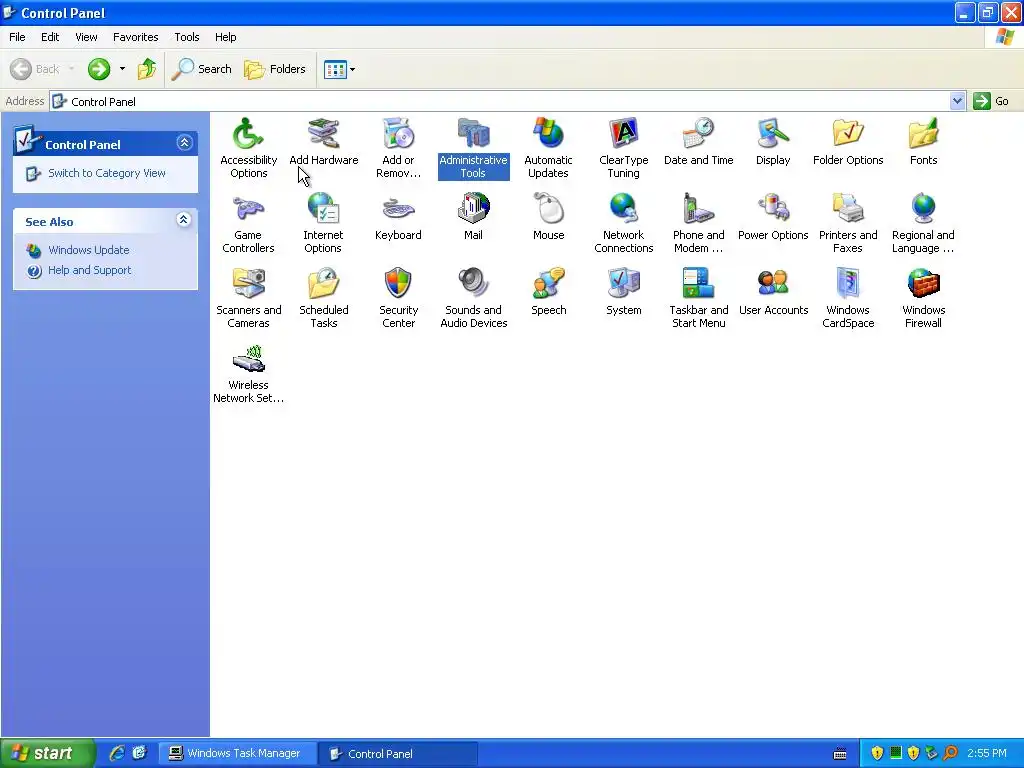1024x768 pixels.
Task: Collapse the Control Panel side pane section
Action: pos(184,143)
